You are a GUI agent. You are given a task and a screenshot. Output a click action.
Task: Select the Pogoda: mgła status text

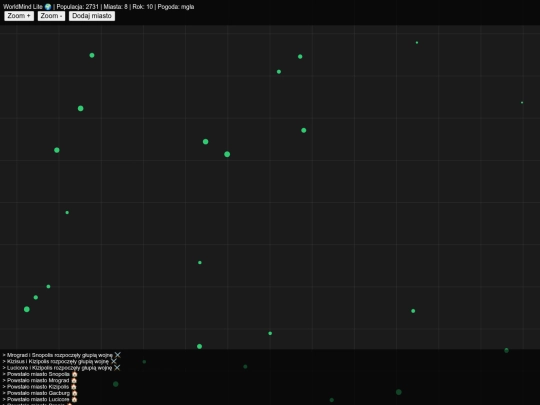pyautogui.click(x=176, y=7)
